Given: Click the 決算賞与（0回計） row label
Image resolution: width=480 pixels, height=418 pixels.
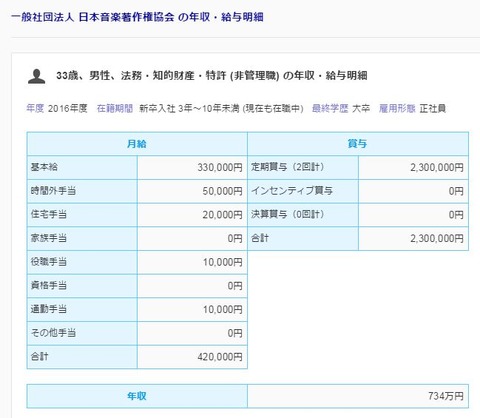Looking at the screenshot, I should [287, 214].
